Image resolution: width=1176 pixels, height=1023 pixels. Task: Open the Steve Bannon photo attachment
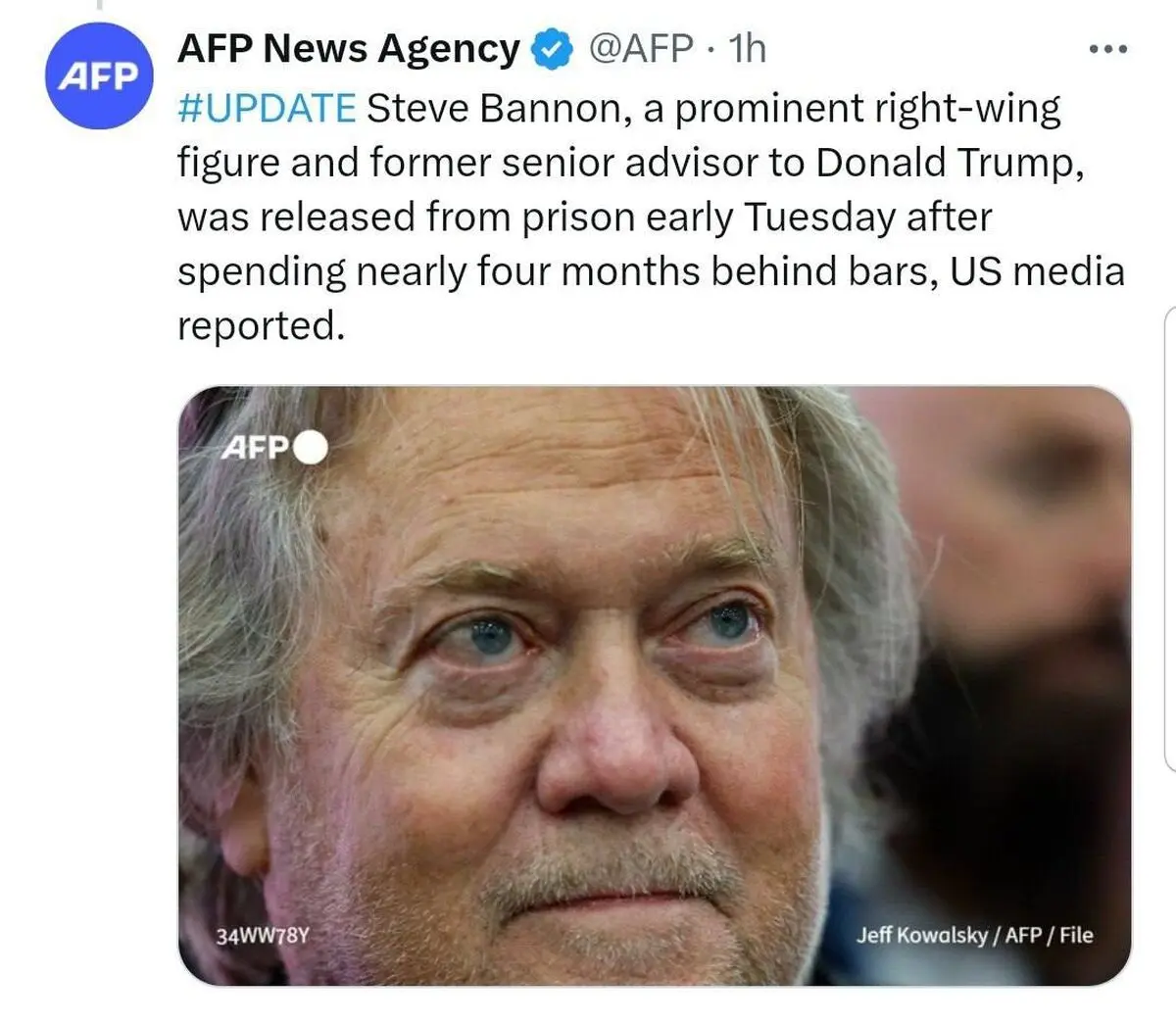[655, 686]
